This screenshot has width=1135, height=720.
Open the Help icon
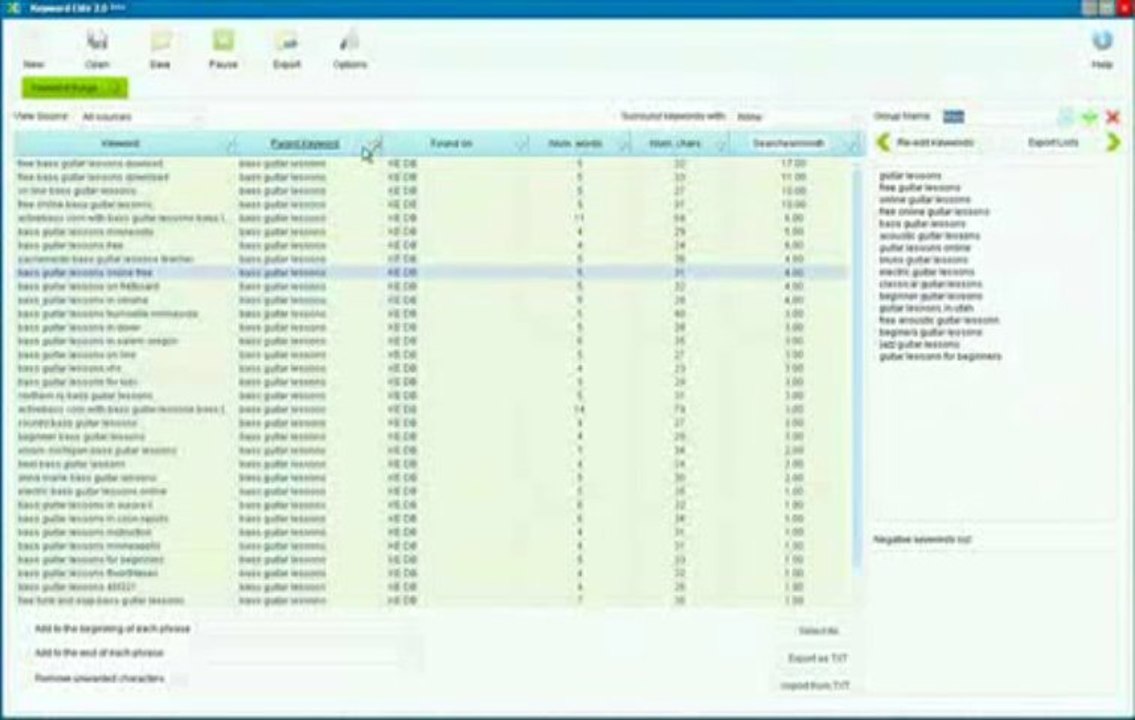1102,48
